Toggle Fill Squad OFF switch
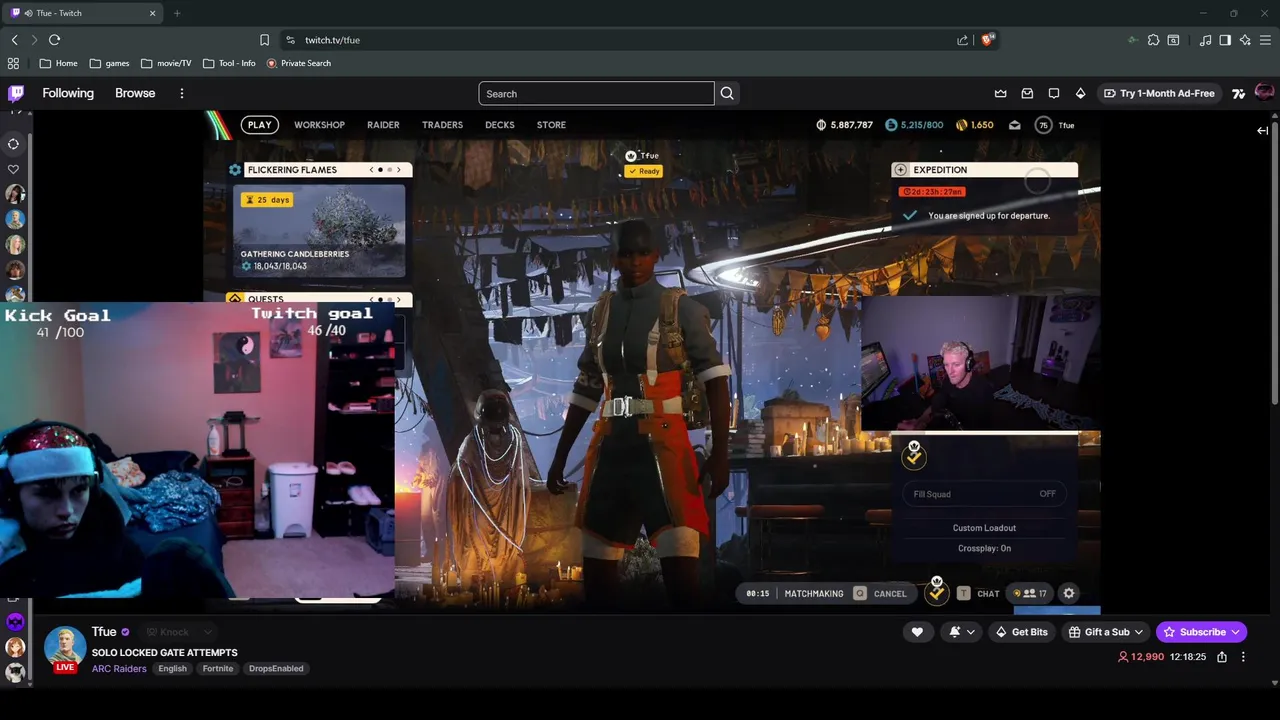The width and height of the screenshot is (1280, 720). (x=984, y=494)
